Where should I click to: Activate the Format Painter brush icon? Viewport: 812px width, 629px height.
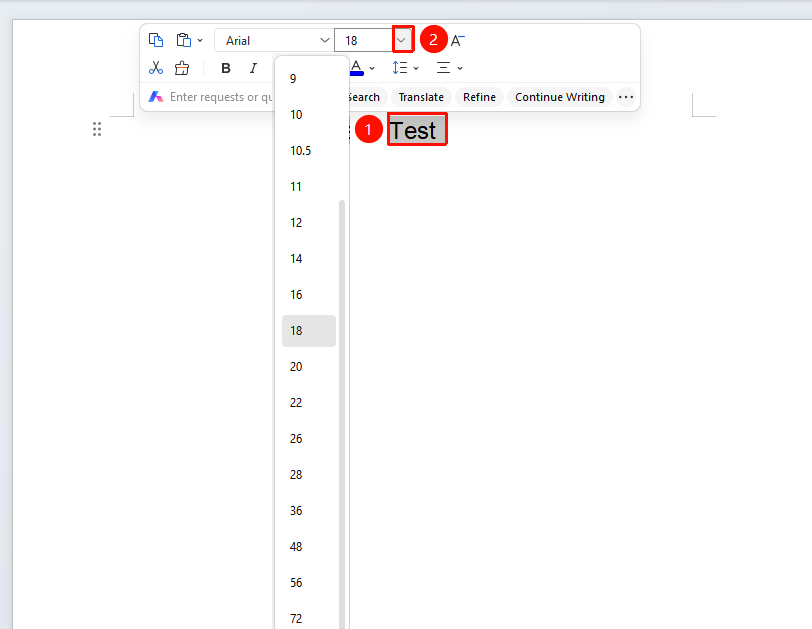(x=182, y=68)
